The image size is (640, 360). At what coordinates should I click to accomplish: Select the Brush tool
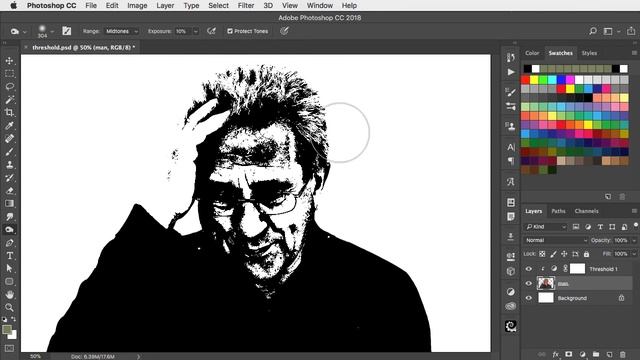[9, 152]
